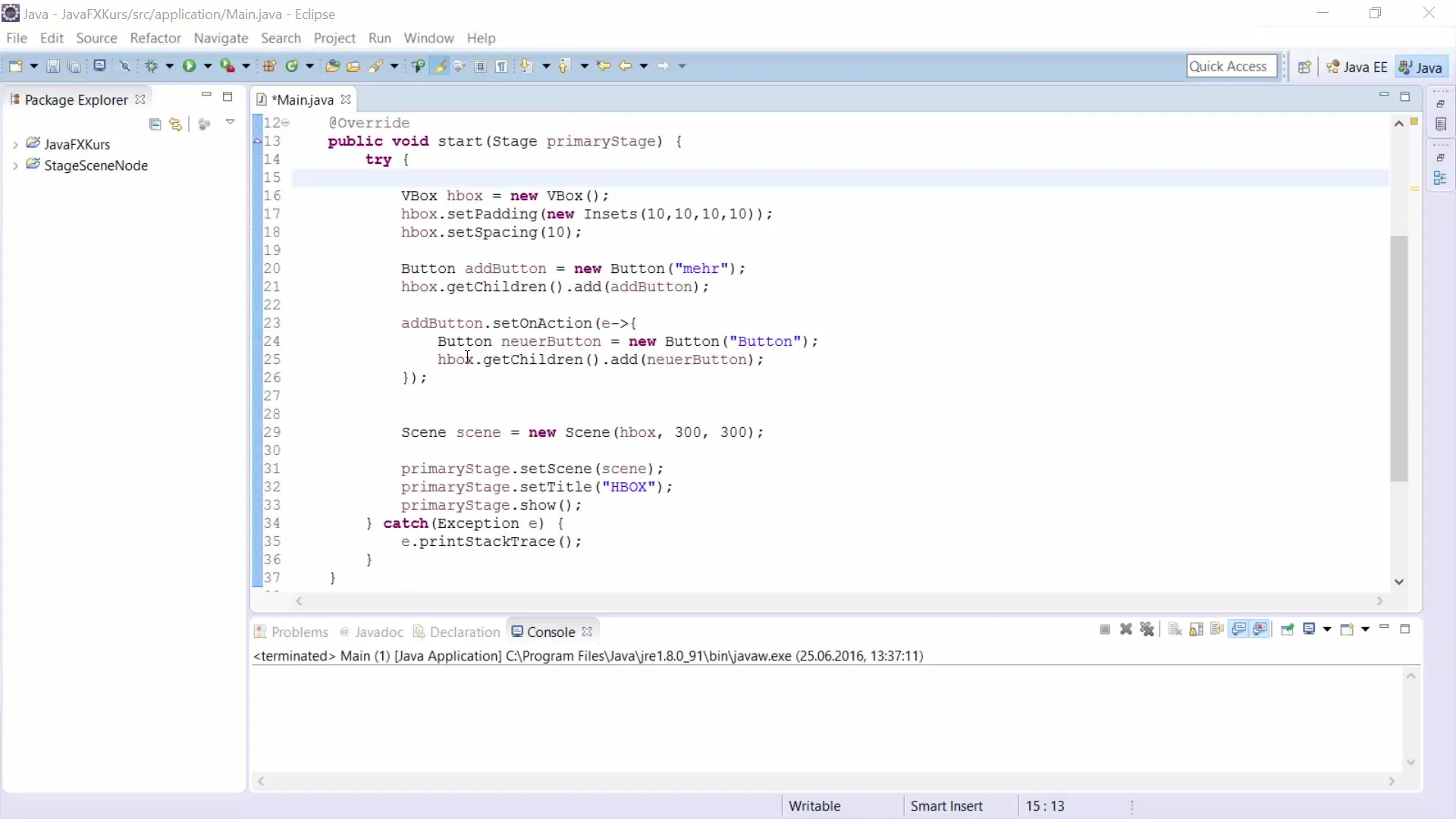Toggle the Pin Console icon
The height and width of the screenshot is (819, 1456).
click(x=1287, y=629)
